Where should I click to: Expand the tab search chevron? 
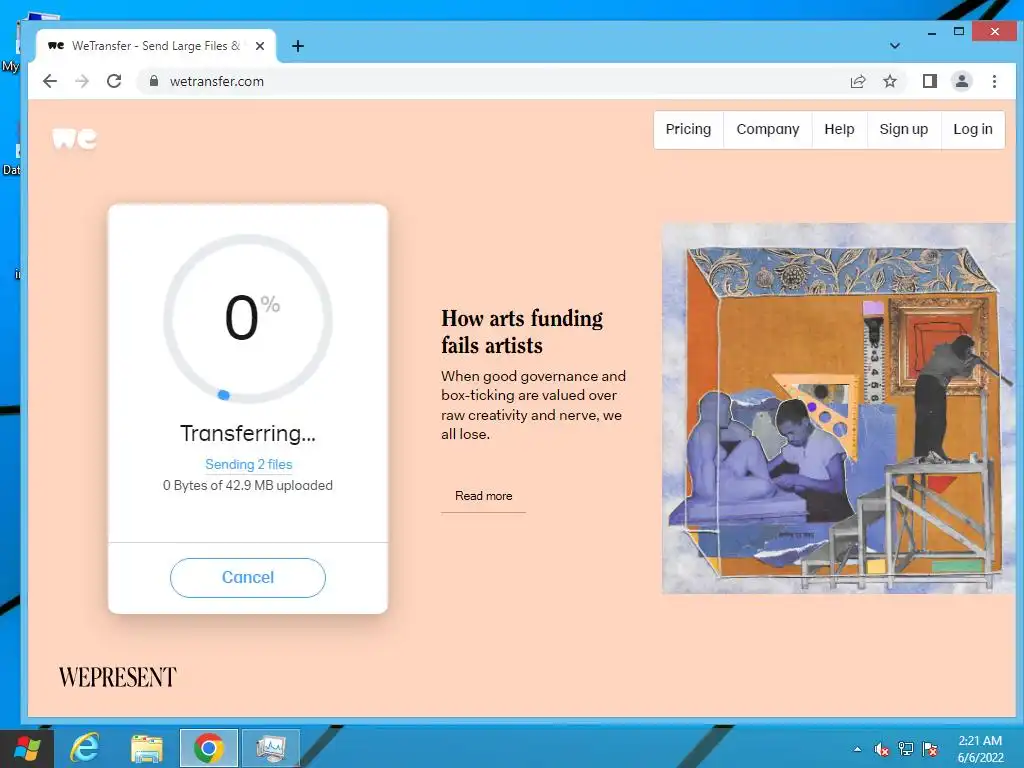coord(895,46)
